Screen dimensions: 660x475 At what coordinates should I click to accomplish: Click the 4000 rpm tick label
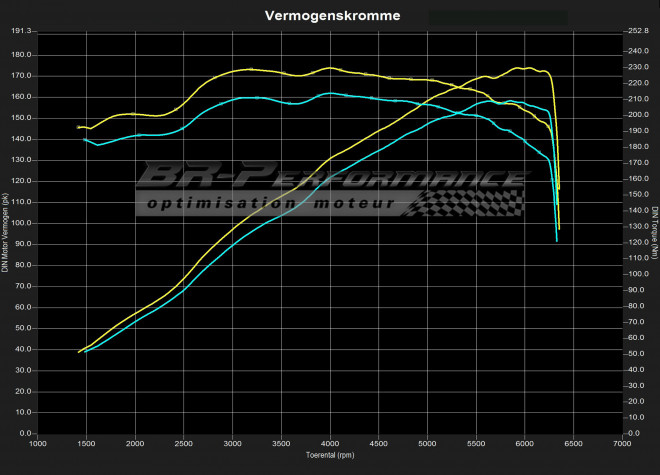[330, 444]
